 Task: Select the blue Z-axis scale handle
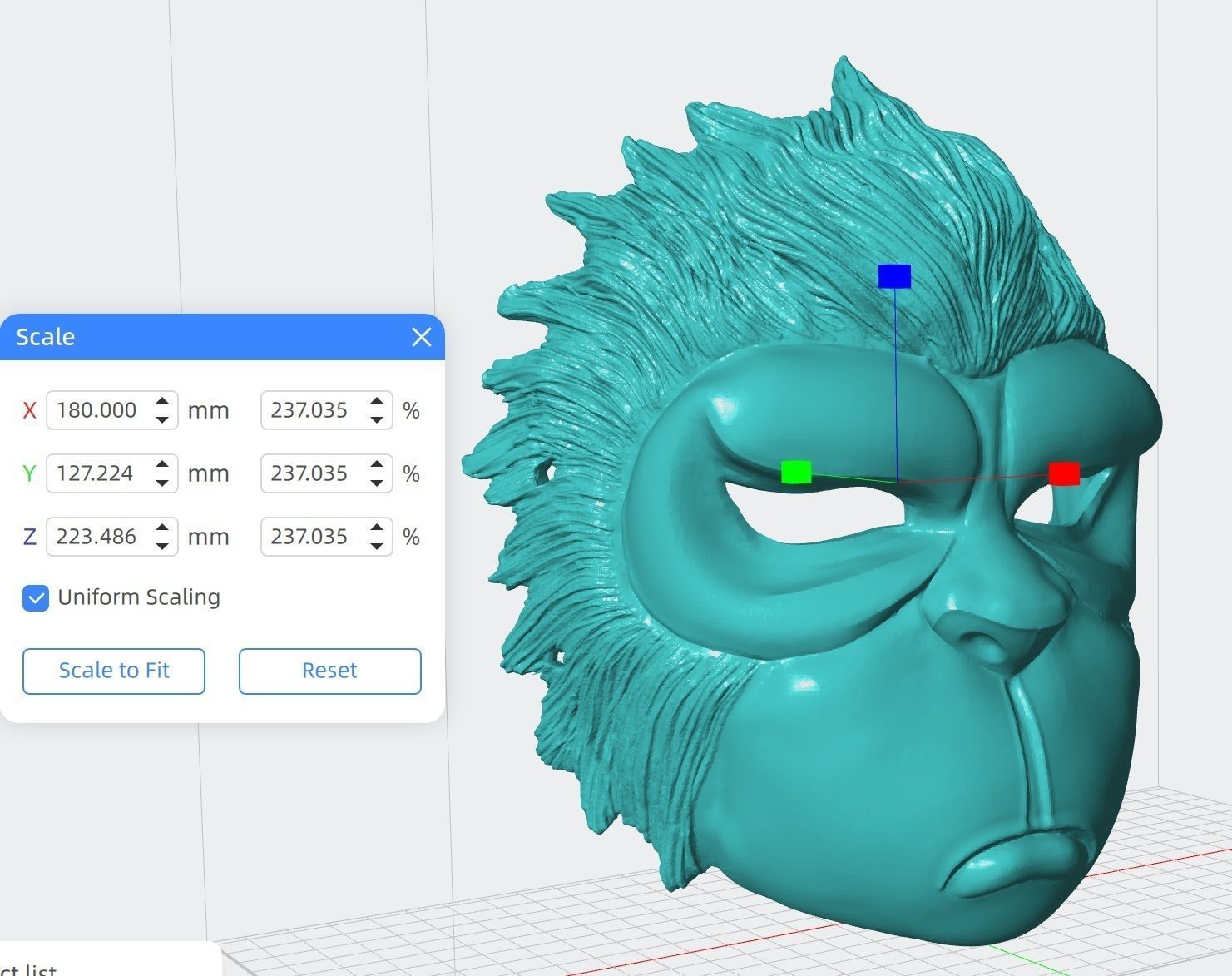[894, 275]
